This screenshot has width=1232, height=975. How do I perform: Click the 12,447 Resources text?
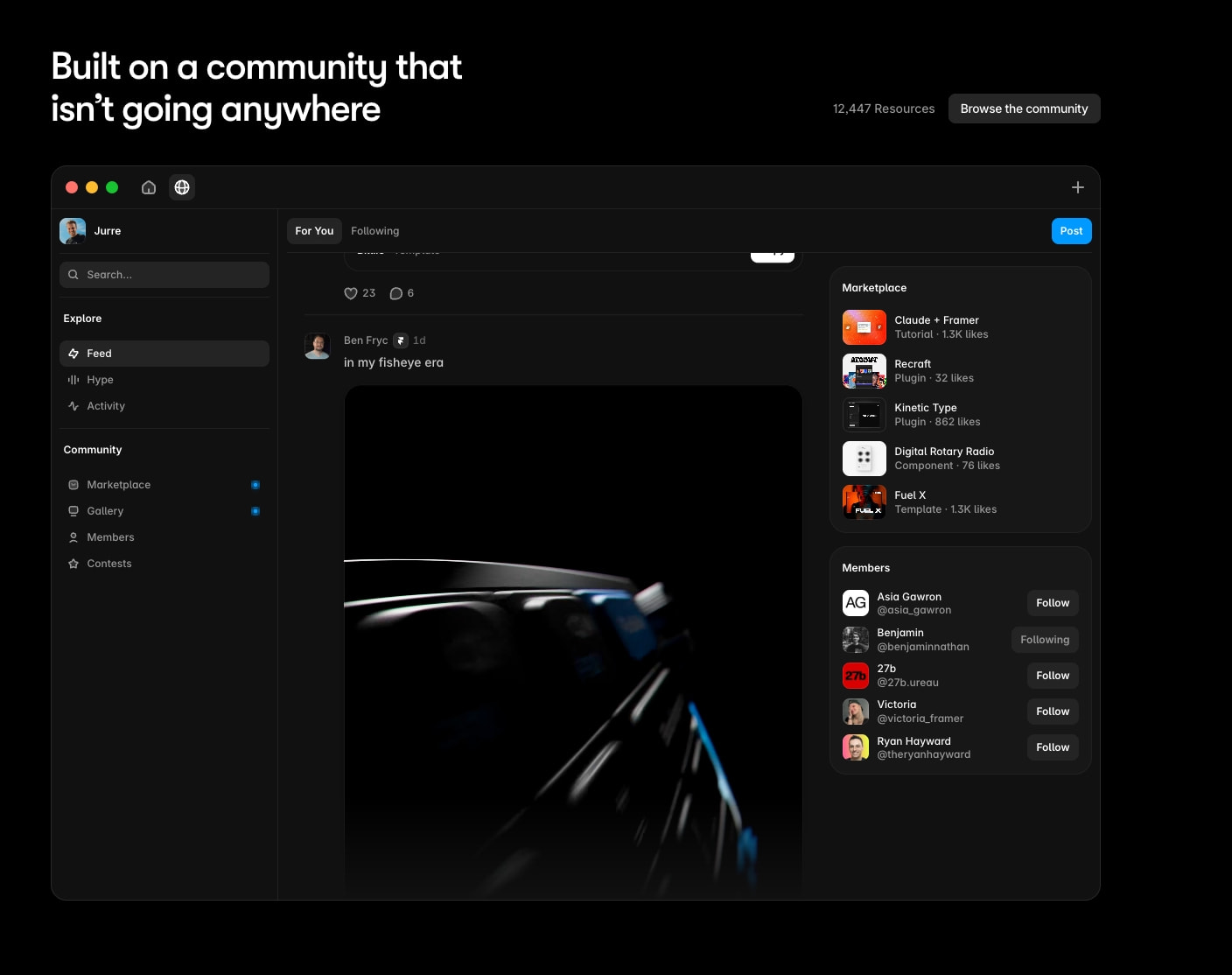point(884,109)
